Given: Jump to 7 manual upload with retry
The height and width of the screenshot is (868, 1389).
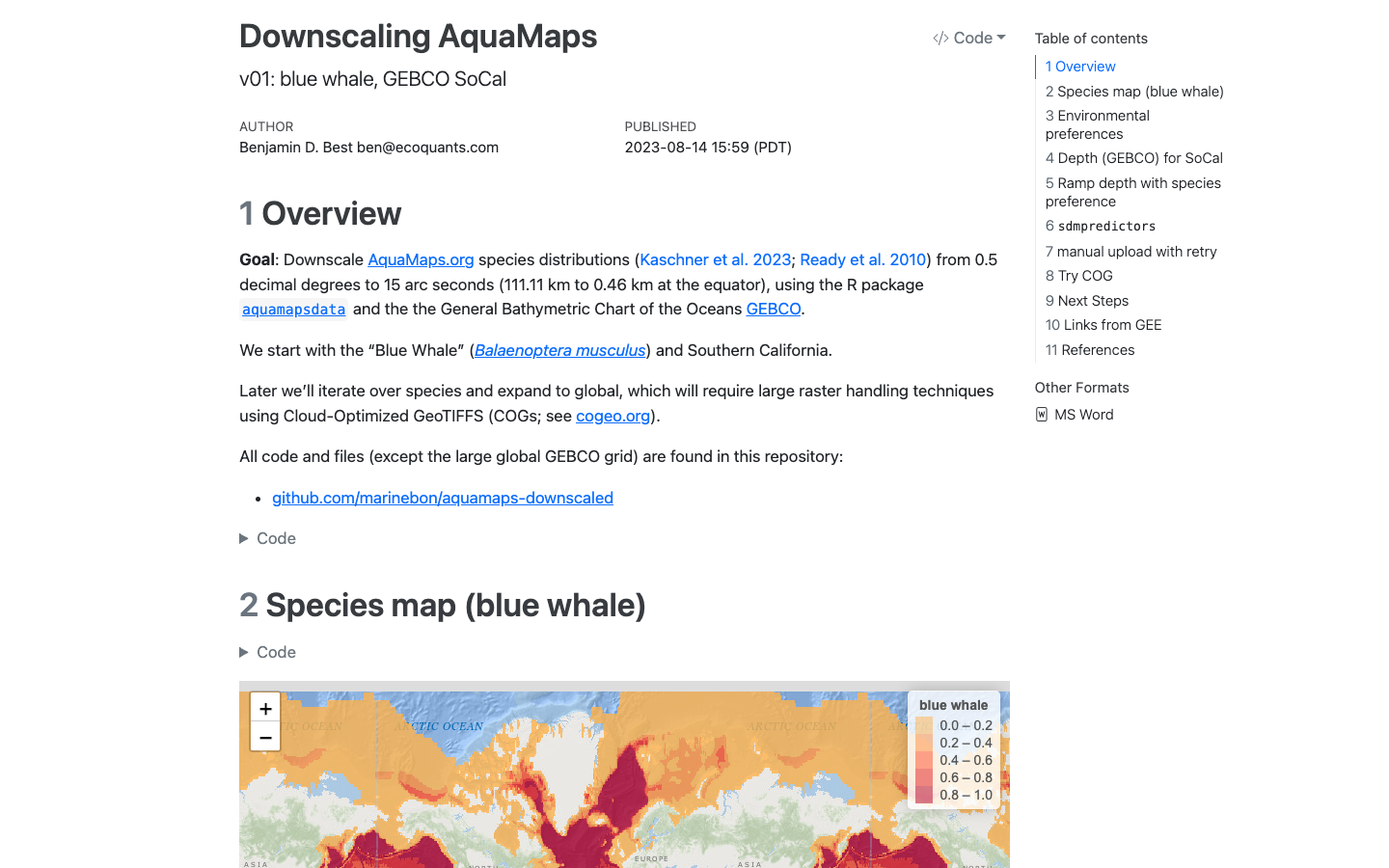Looking at the screenshot, I should tap(1131, 252).
